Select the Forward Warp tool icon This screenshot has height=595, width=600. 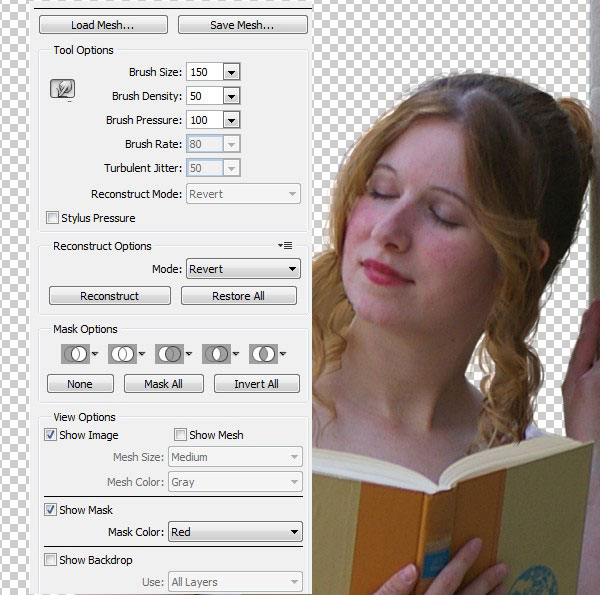click(62, 89)
